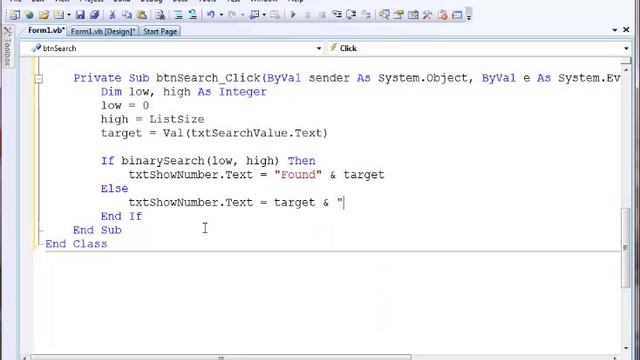
Task: Click the last window icon on toolbar
Action: [x=457, y=15]
